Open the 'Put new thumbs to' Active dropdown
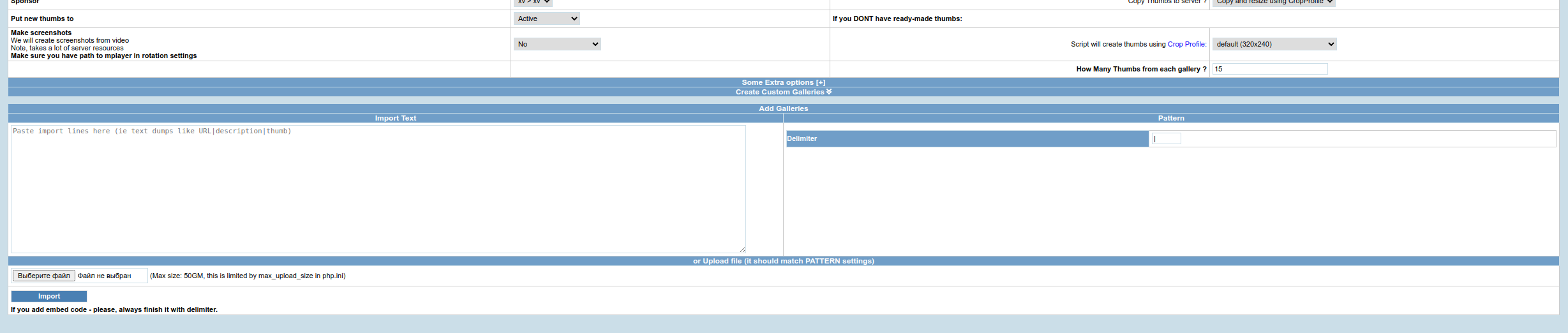Image resolution: width=1568 pixels, height=333 pixels. click(547, 18)
